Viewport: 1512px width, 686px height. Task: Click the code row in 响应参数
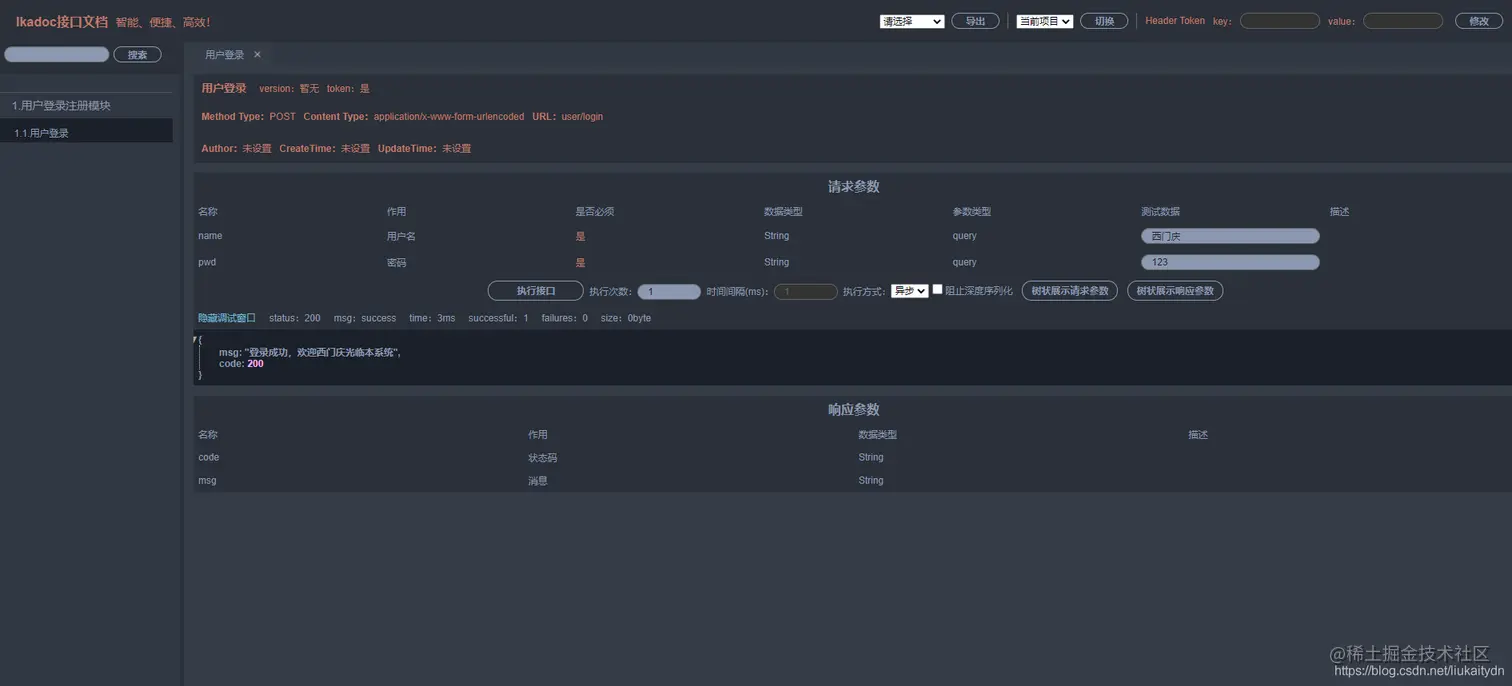coord(853,457)
